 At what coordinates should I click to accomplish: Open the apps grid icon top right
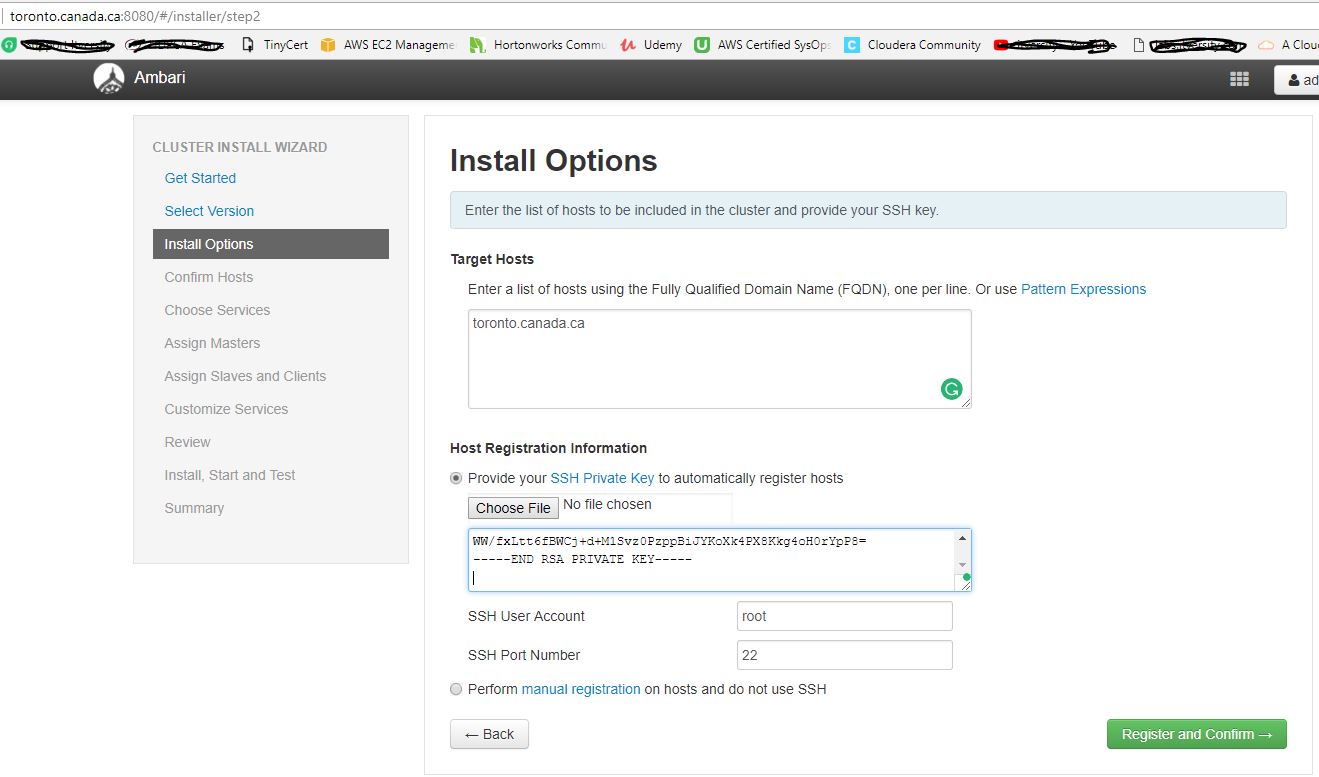(1239, 78)
